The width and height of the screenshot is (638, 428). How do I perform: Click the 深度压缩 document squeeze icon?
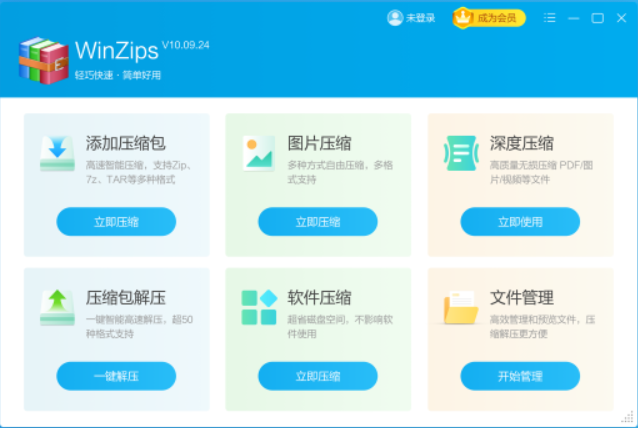click(461, 153)
